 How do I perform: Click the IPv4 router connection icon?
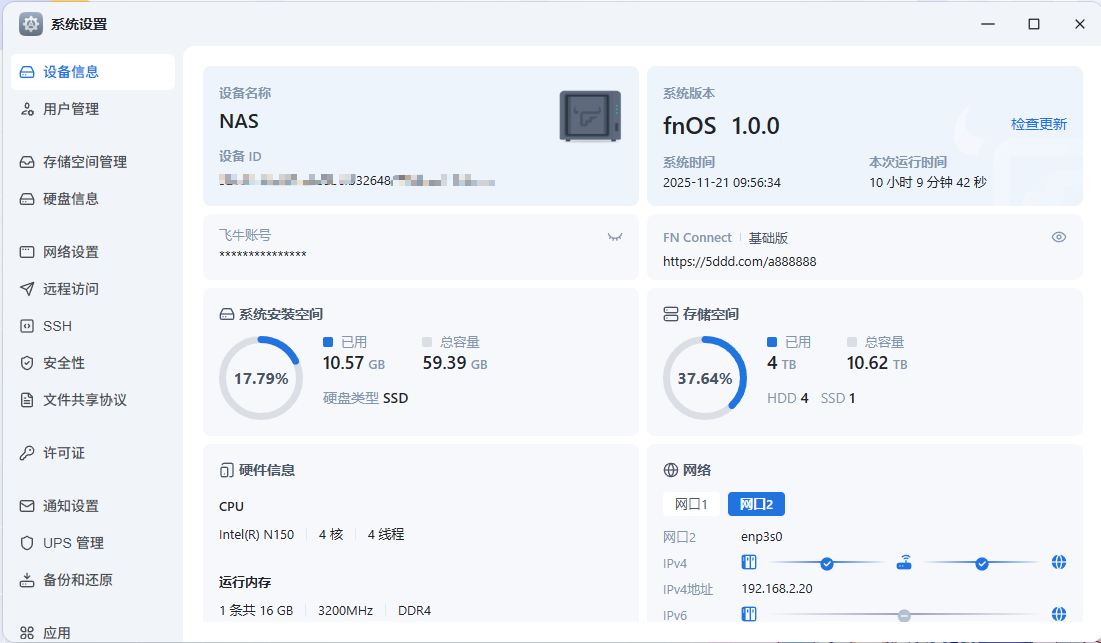[904, 563]
